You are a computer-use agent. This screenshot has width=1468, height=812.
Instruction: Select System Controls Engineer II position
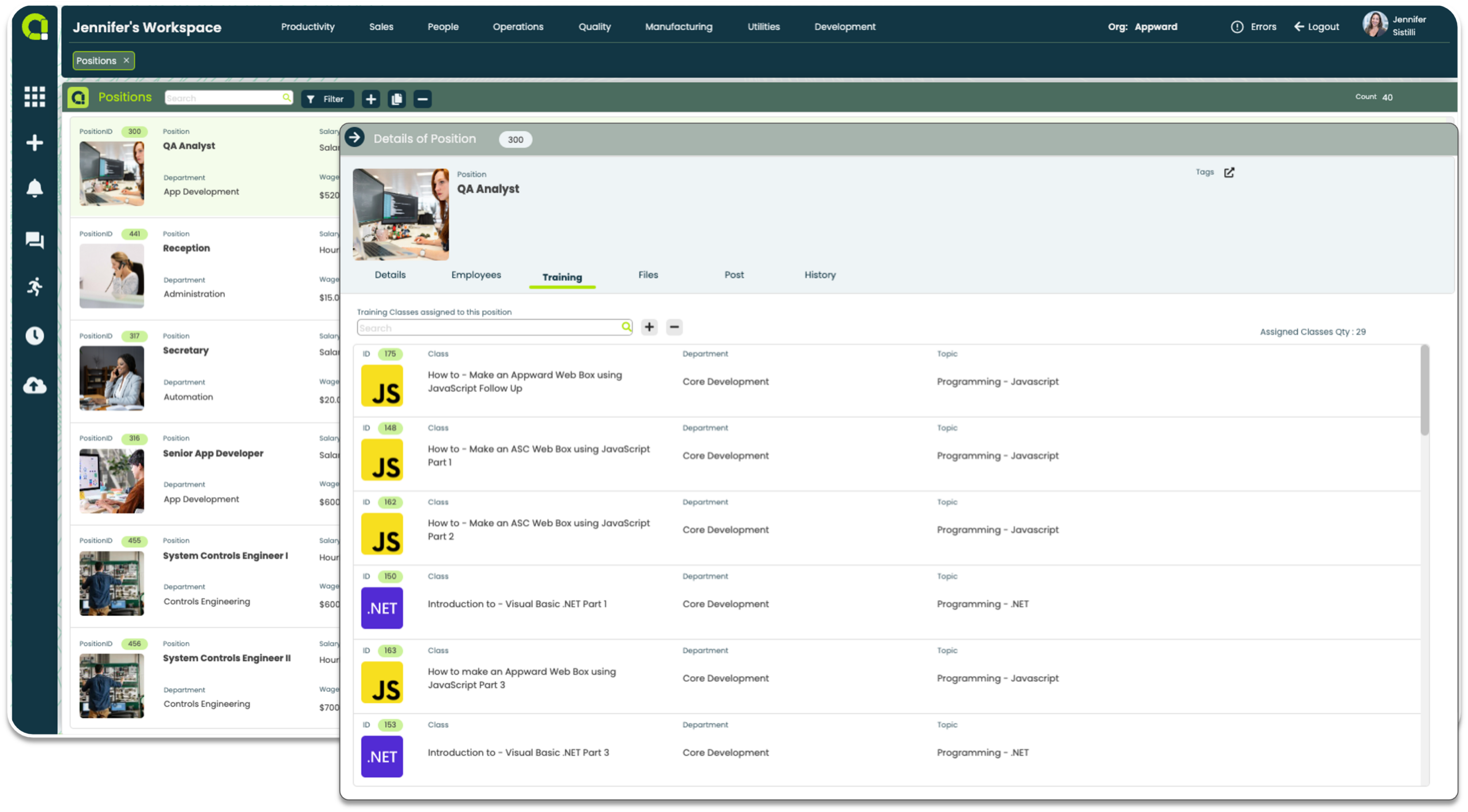point(205,679)
